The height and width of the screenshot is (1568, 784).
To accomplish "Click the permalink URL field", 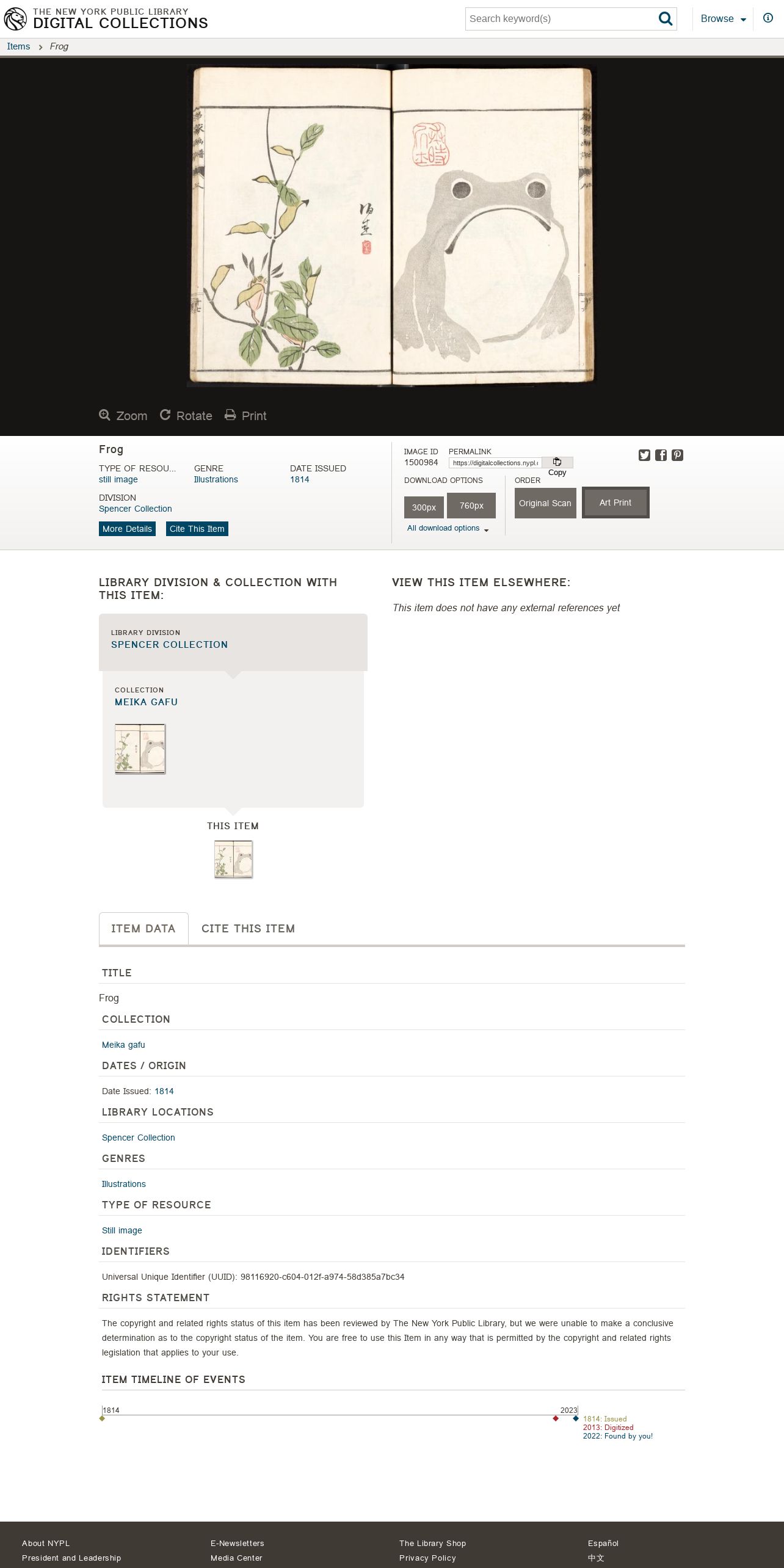I will [x=495, y=463].
